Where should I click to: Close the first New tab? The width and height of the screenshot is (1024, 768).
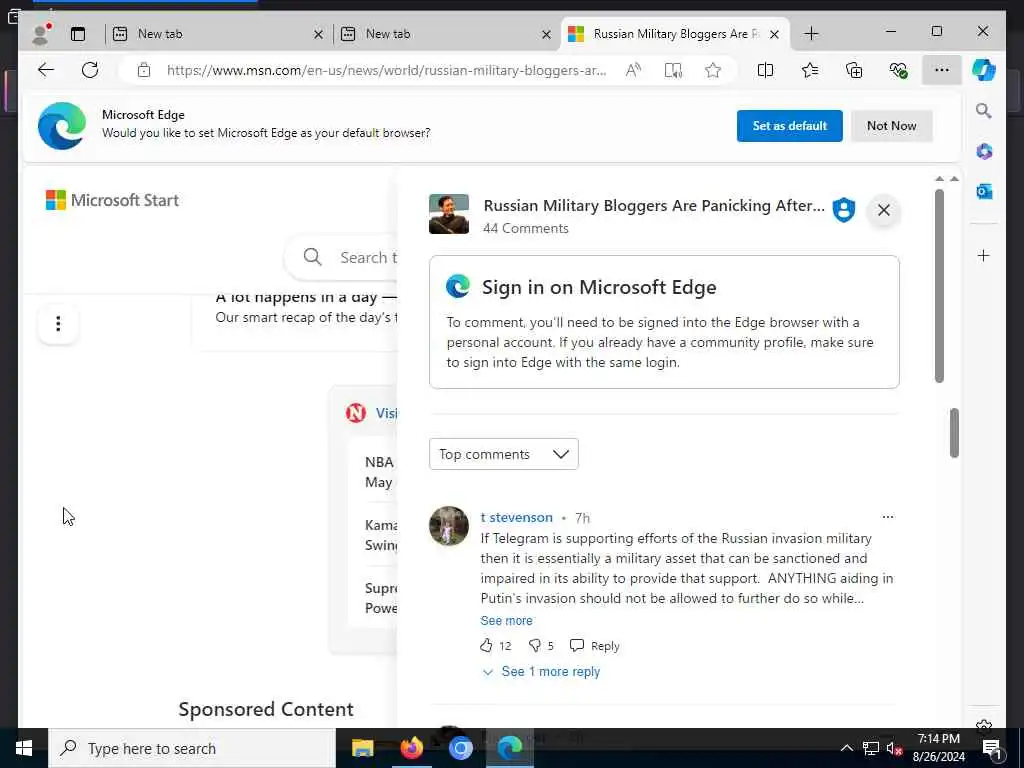pos(318,34)
